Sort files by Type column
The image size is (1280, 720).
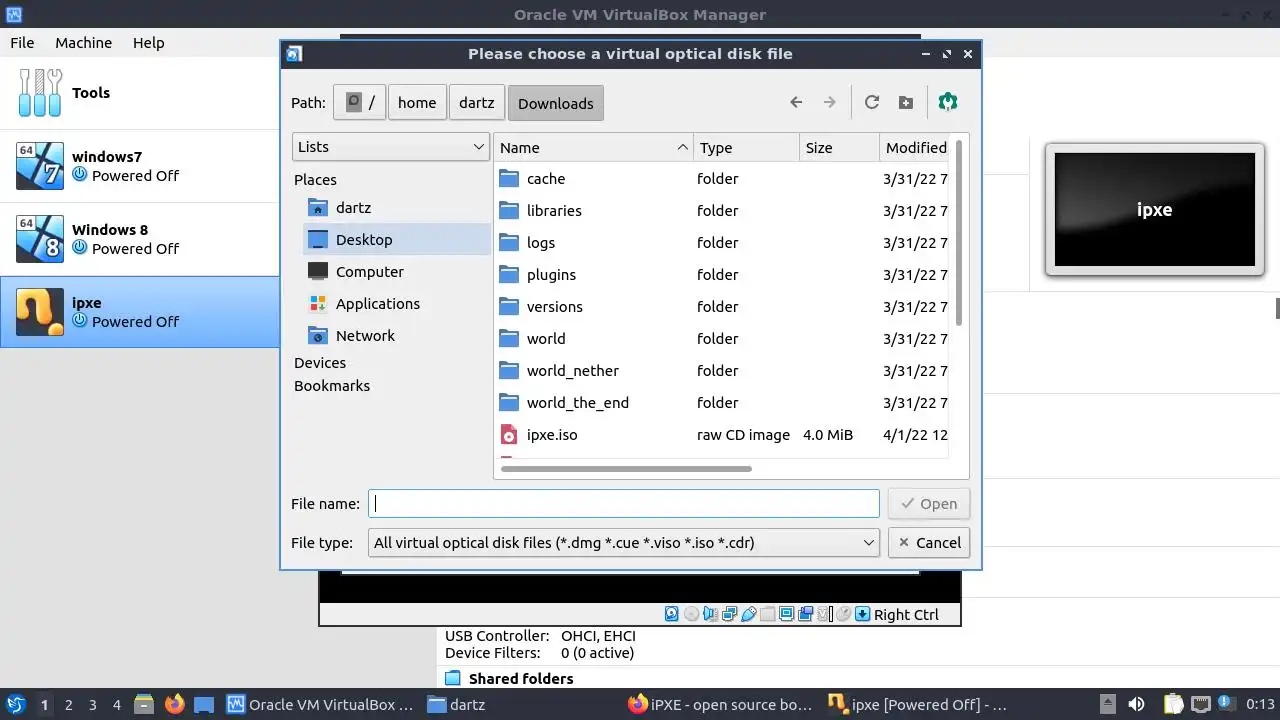[x=747, y=148]
